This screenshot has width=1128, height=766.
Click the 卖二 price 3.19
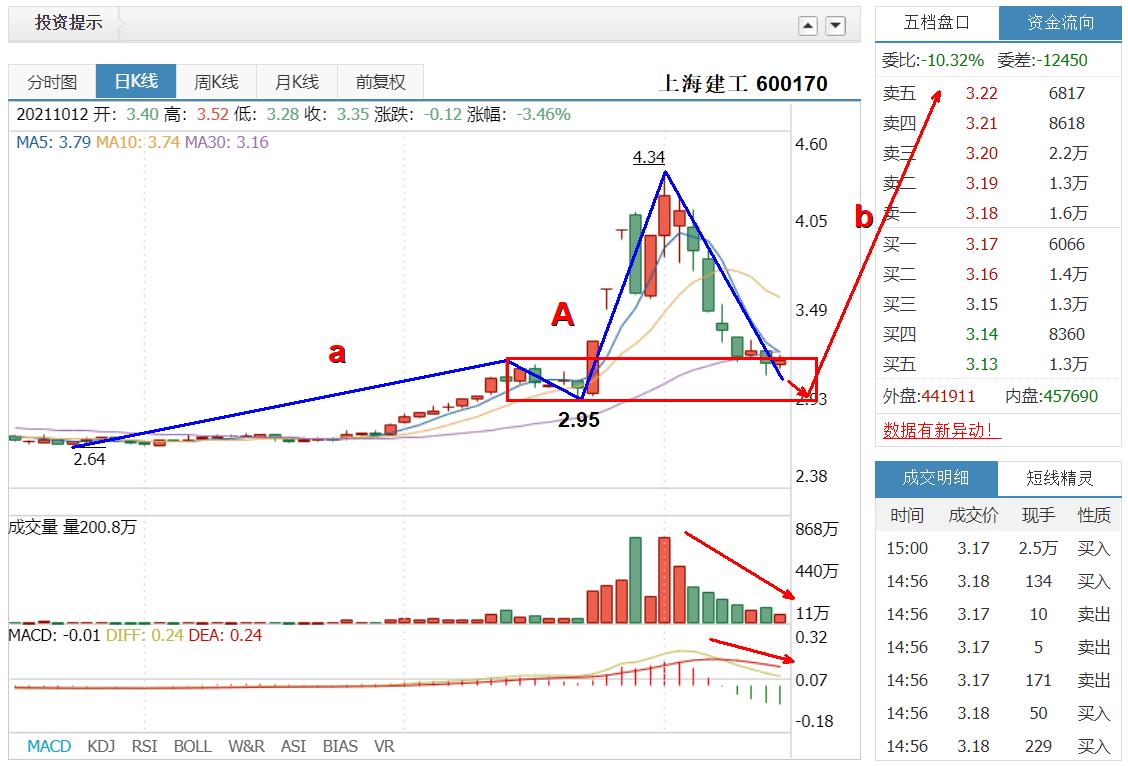(981, 183)
